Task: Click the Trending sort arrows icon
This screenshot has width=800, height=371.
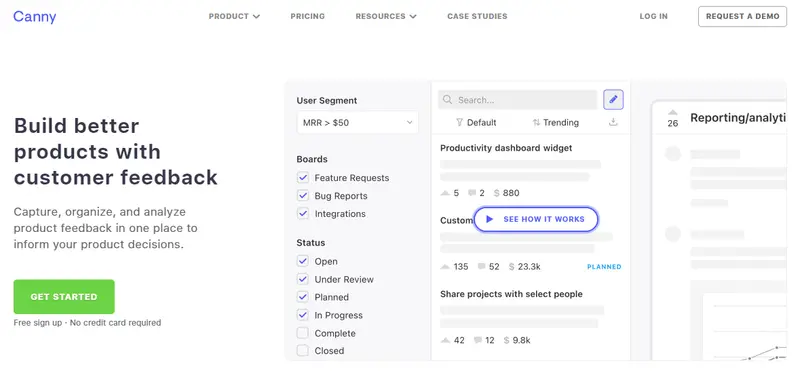Action: pyautogui.click(x=536, y=122)
